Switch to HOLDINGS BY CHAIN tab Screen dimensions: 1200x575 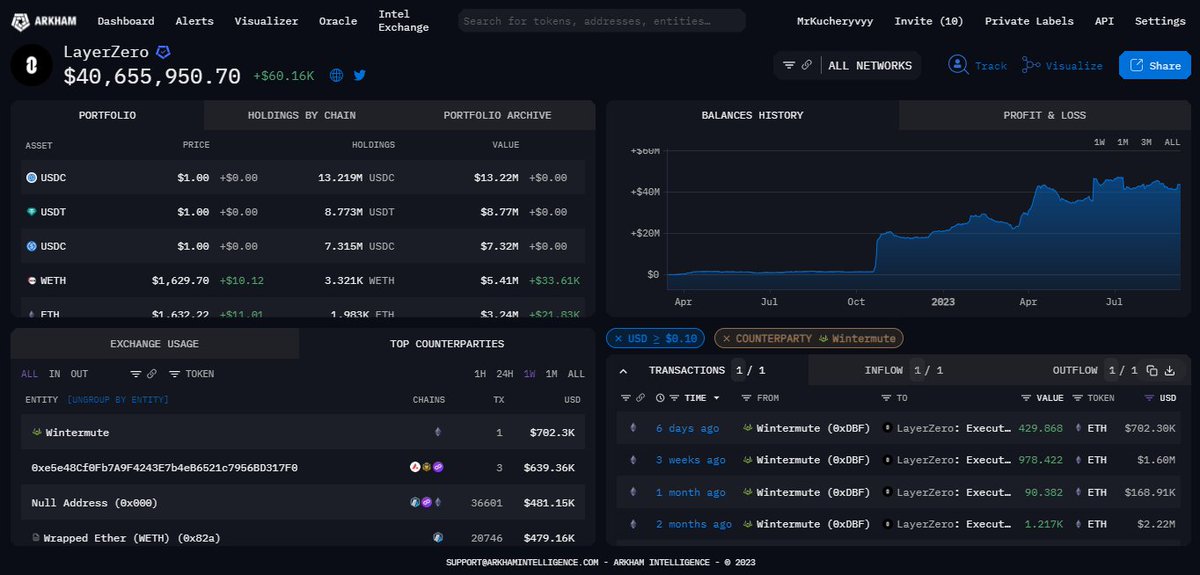point(301,115)
